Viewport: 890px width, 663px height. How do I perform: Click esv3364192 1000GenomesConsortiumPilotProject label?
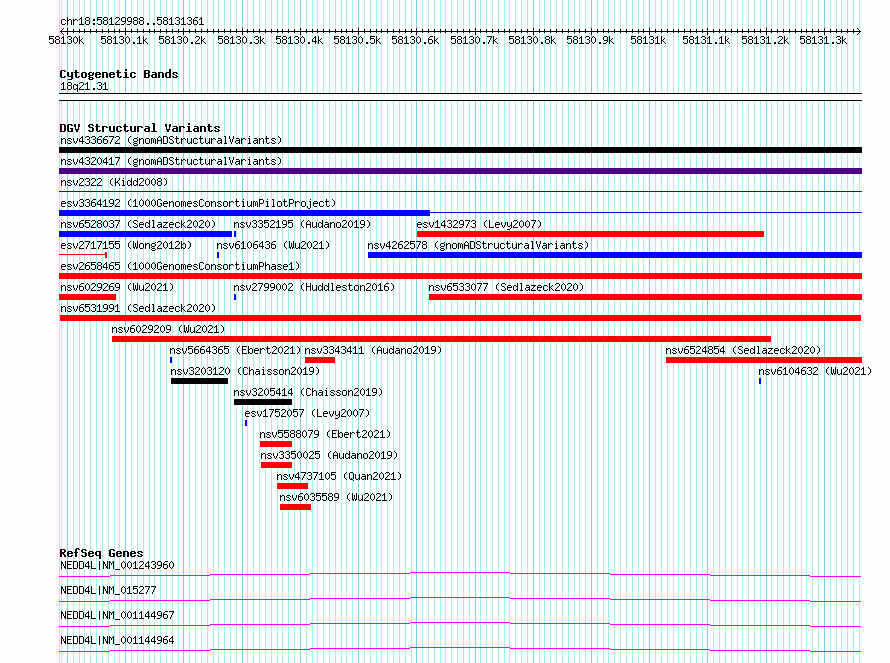[198, 203]
